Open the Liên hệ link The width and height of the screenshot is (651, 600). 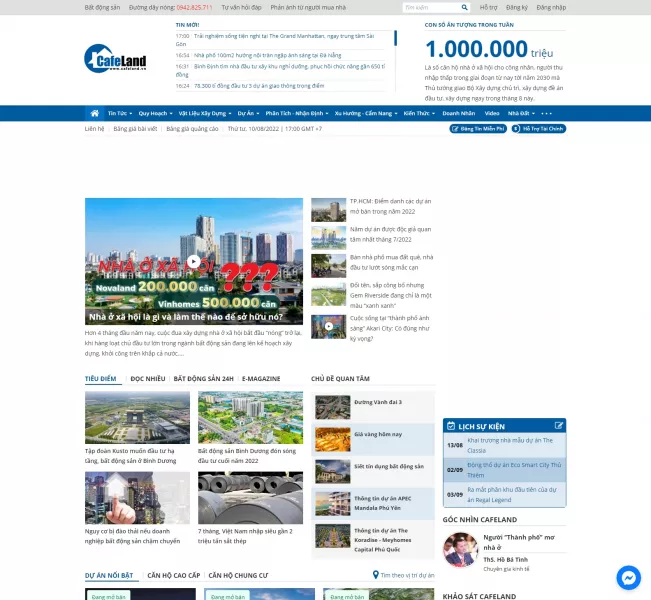point(94,129)
